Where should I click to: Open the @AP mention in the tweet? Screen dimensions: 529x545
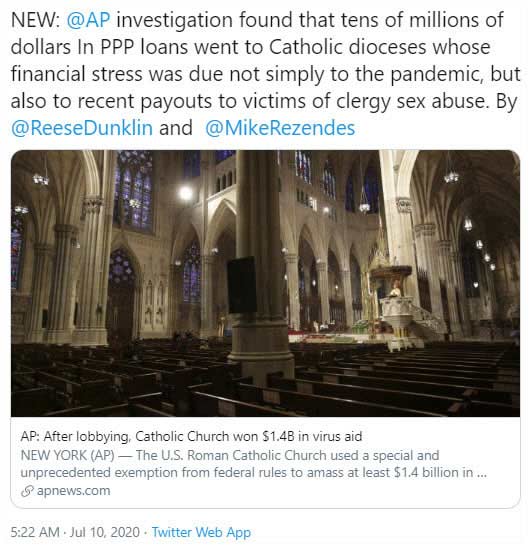88,20
